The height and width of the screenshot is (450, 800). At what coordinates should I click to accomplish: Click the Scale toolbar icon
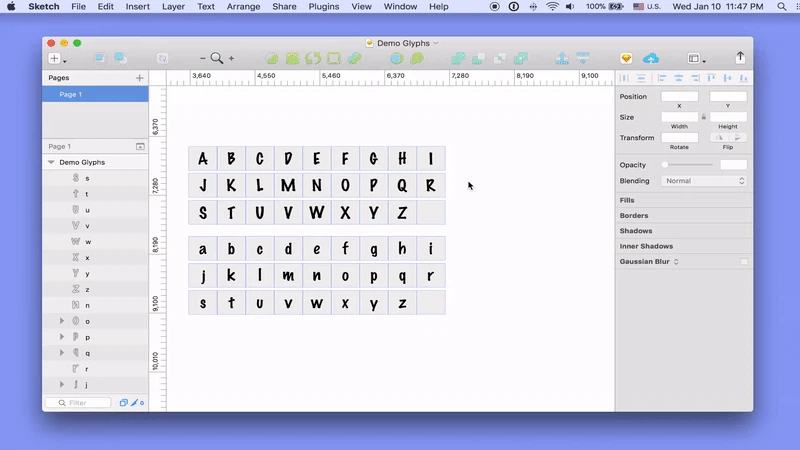click(x=417, y=58)
